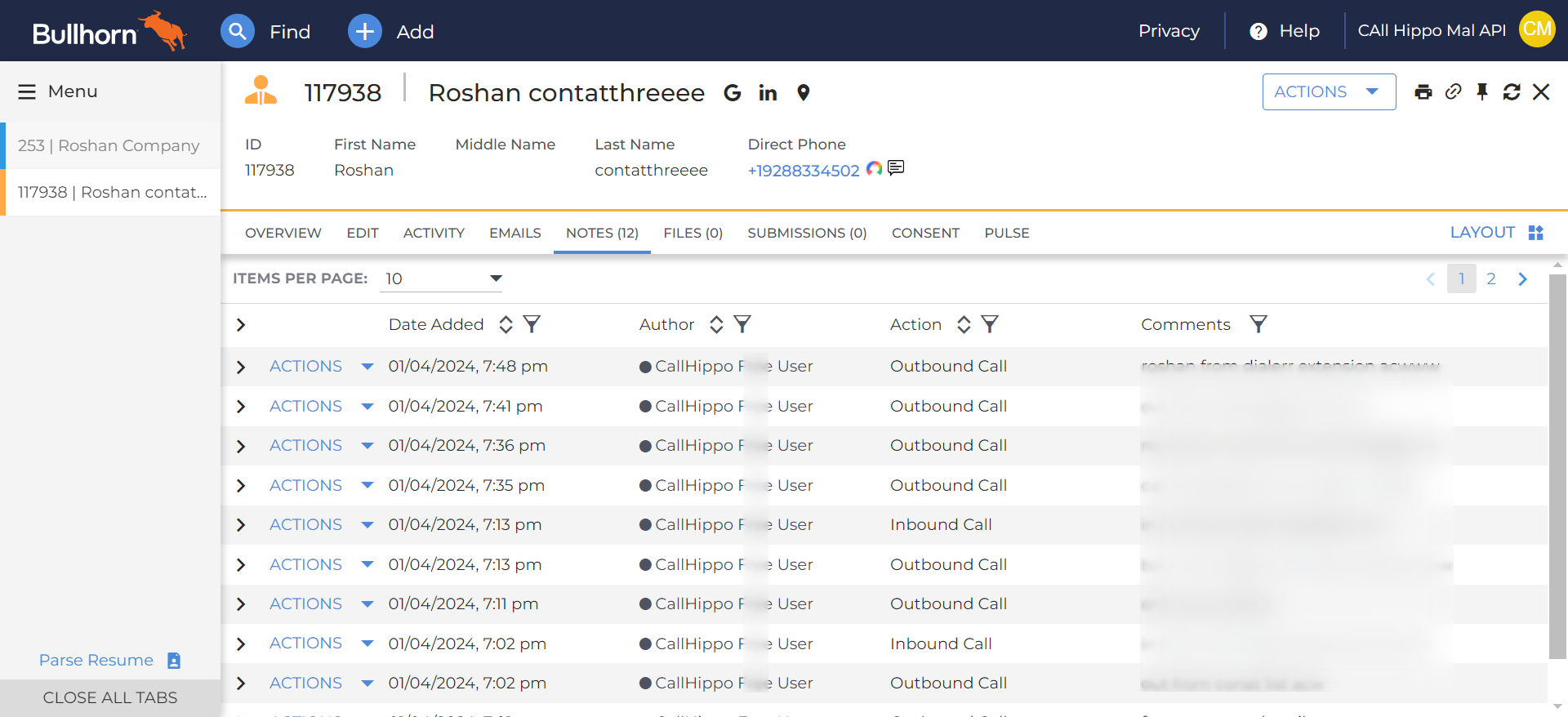The image size is (1568, 717).
Task: Close the contact record X icon
Action: pyautogui.click(x=1541, y=91)
